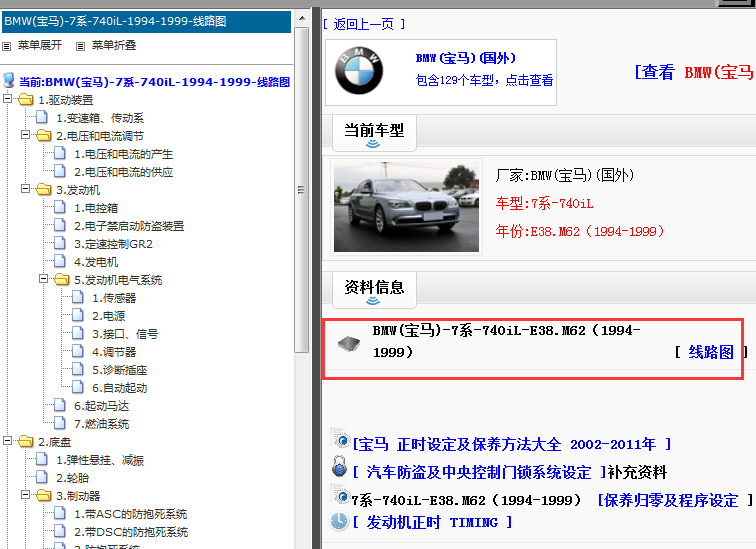The image size is (756, 549).
Task: Collapse the 1.驱动装置 tree node
Action: pyautogui.click(x=7, y=99)
